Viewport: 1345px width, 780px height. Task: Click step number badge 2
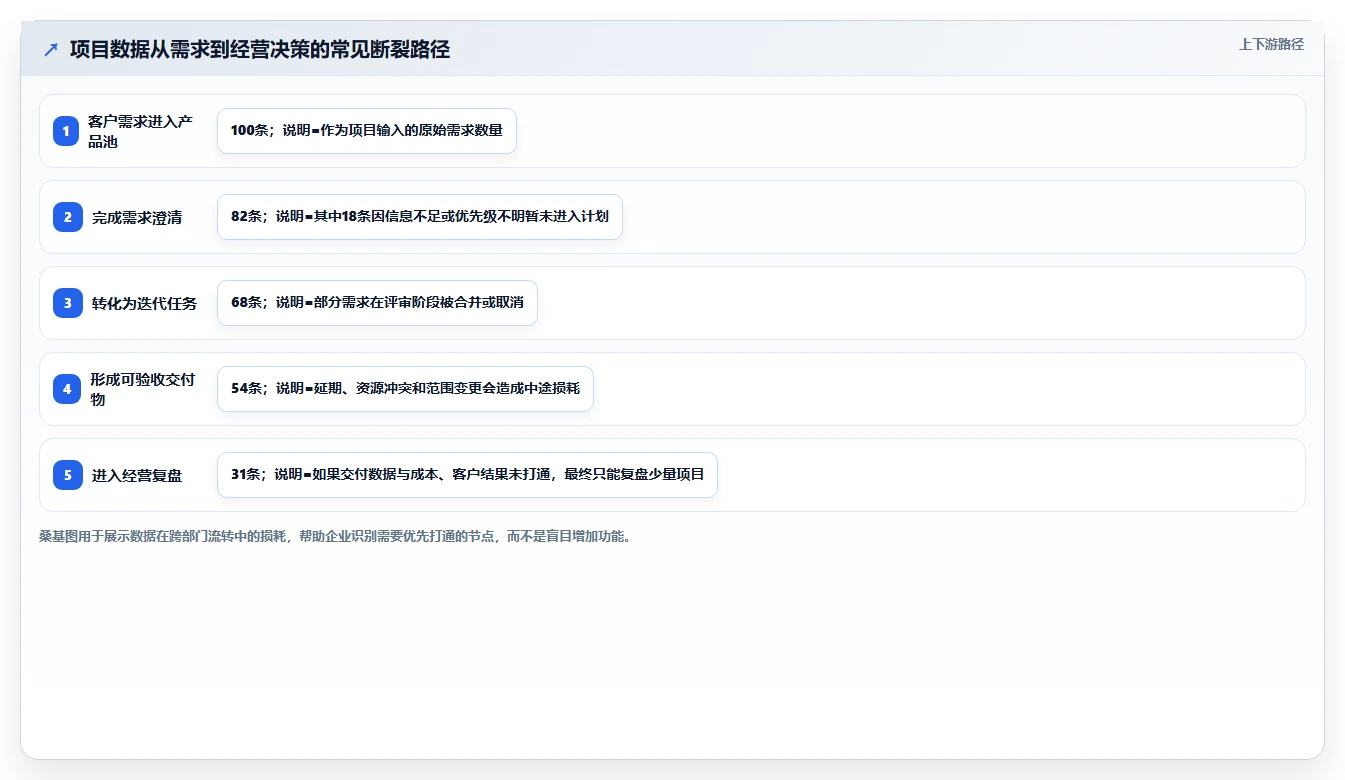pyautogui.click(x=67, y=217)
